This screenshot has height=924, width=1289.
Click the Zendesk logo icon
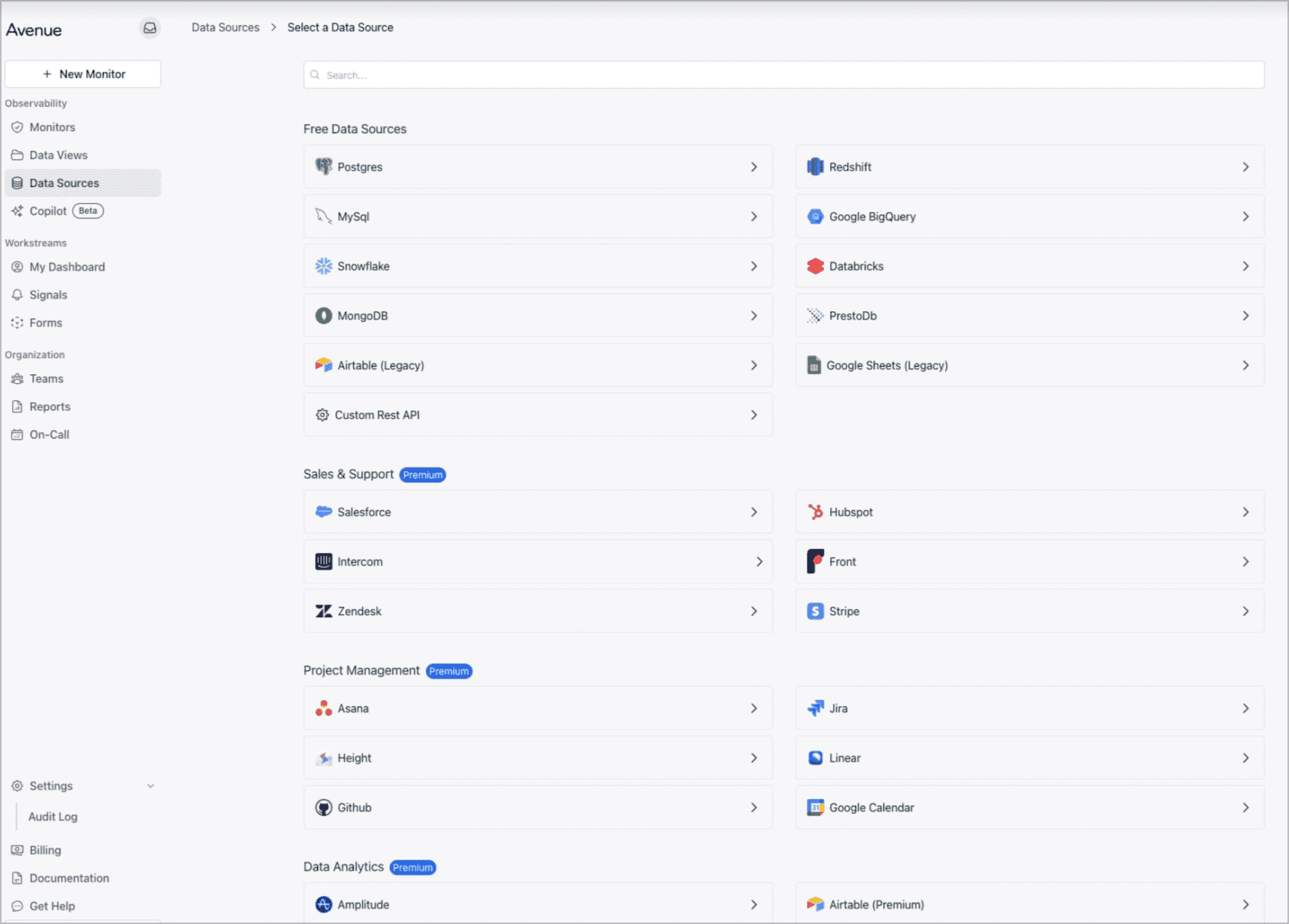323,611
